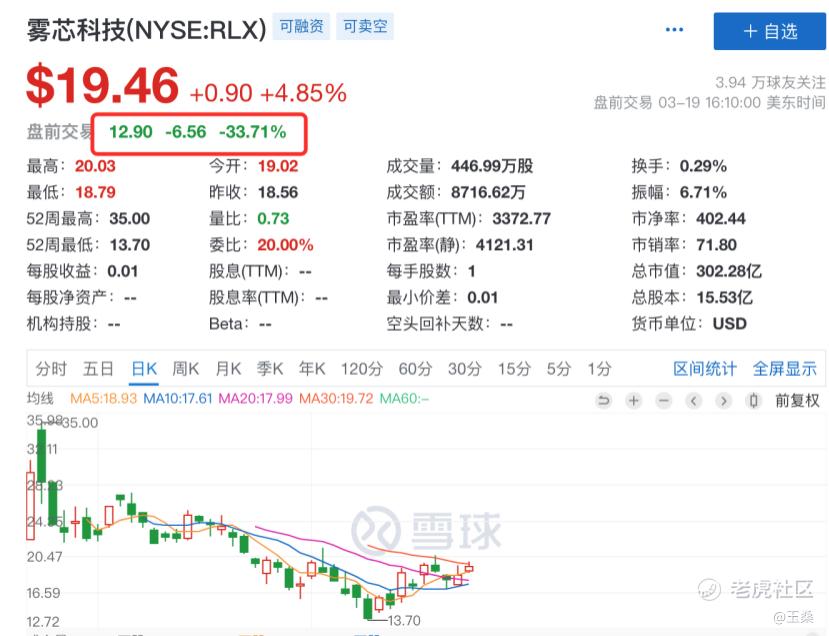Viewport: 829px width, 636px height.
Task: Open the three-dot more options menu
Action: tap(674, 30)
